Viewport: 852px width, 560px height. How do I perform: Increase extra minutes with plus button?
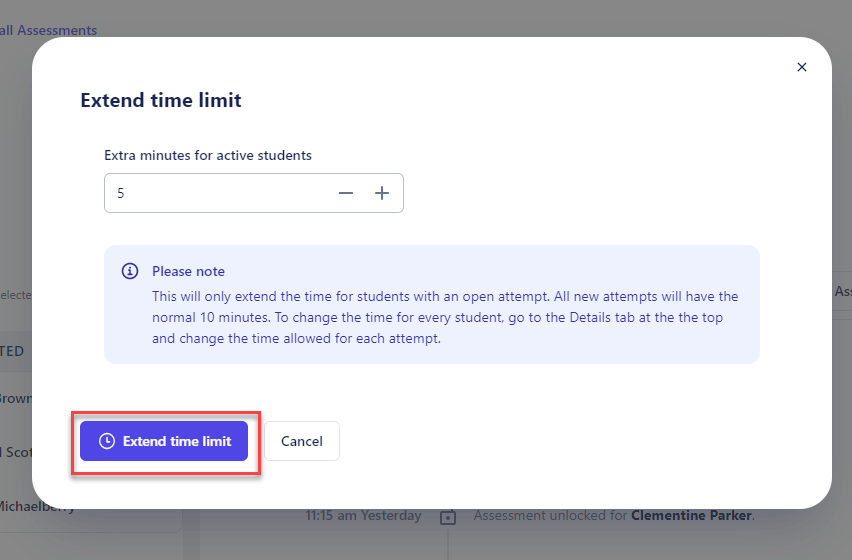[x=382, y=193]
